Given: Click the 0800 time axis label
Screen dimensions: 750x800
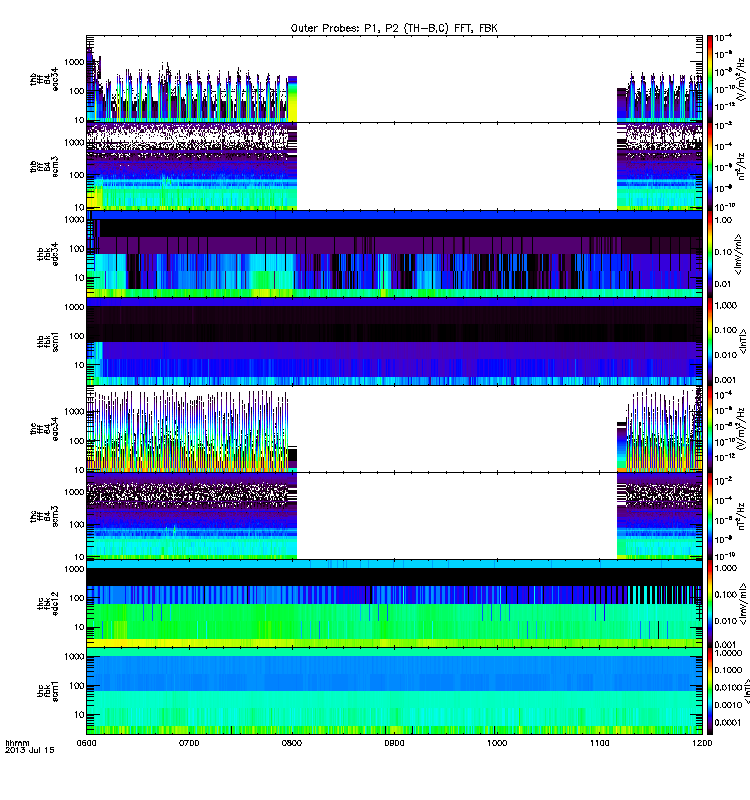Looking at the screenshot, I should pyautogui.click(x=292, y=743).
